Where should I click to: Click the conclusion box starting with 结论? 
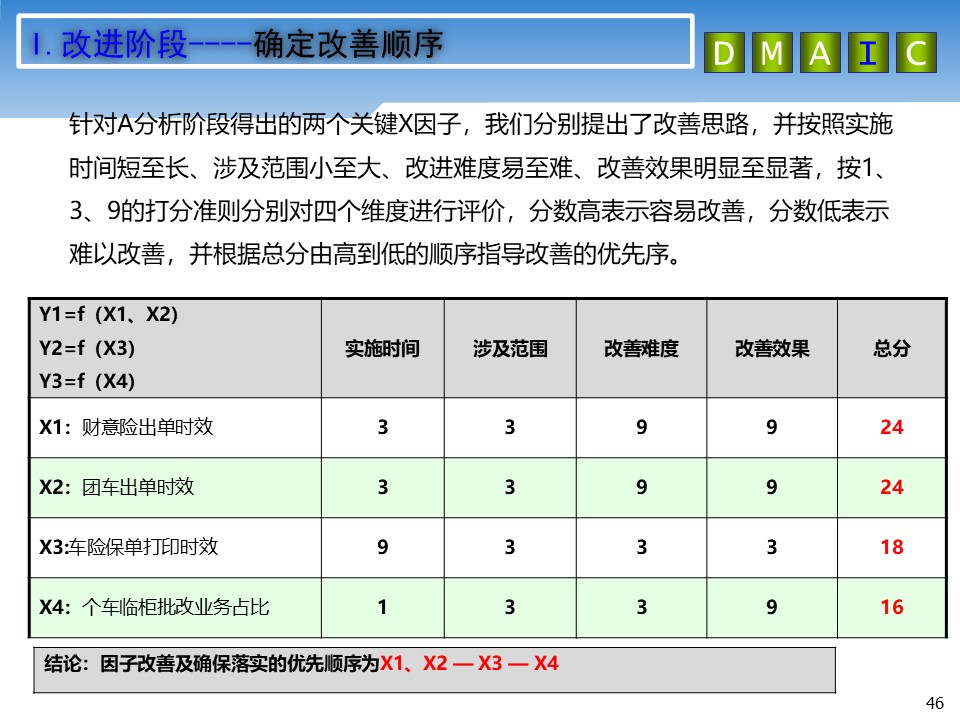pos(435,670)
